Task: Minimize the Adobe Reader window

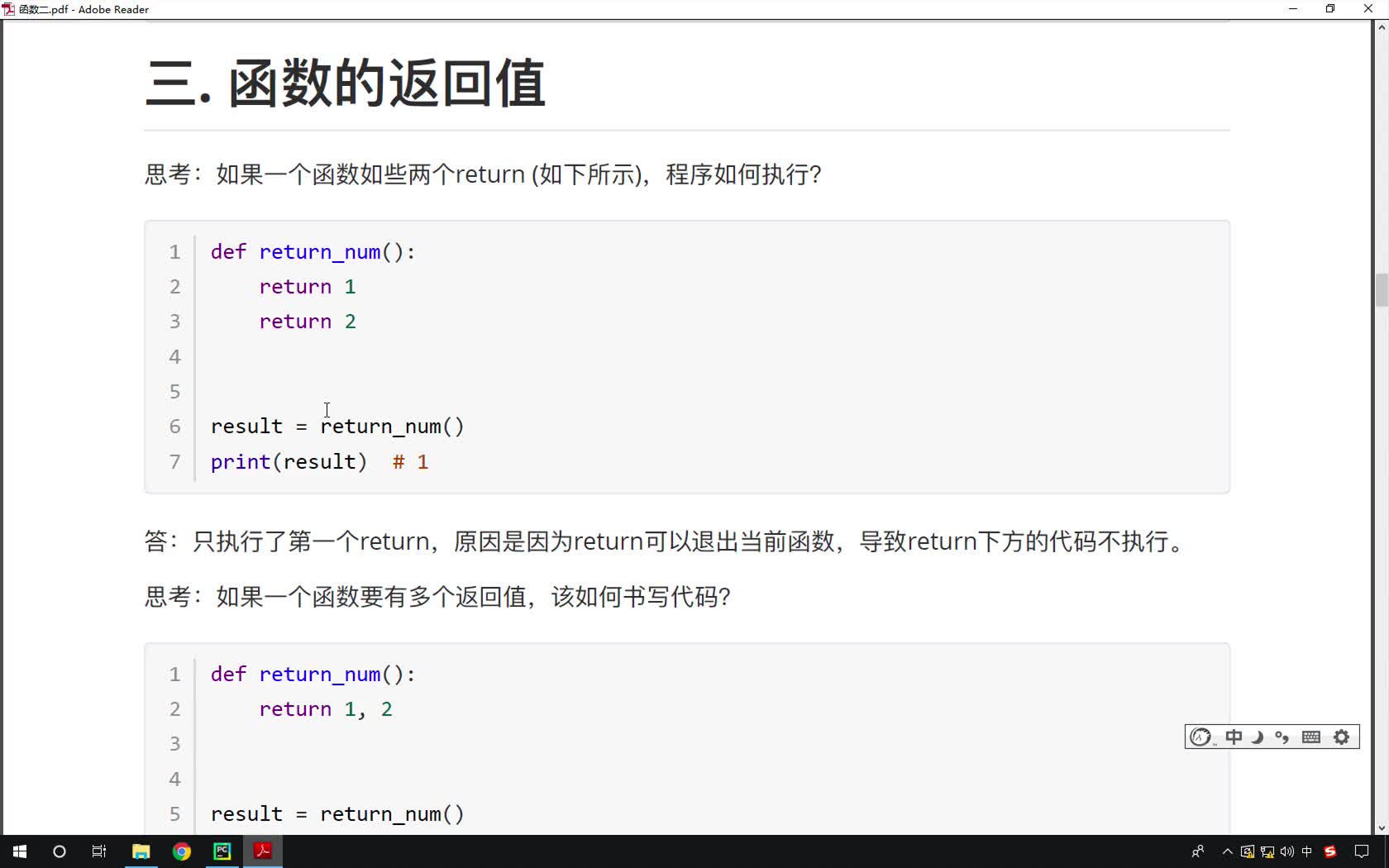Action: tap(1293, 9)
